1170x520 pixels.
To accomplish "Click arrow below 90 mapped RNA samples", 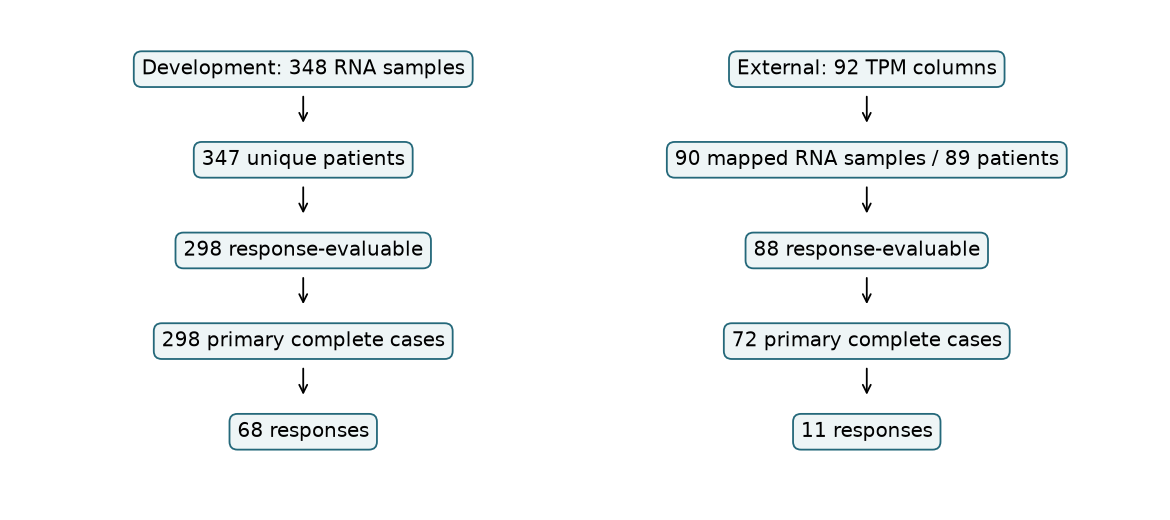I will pos(866,200).
